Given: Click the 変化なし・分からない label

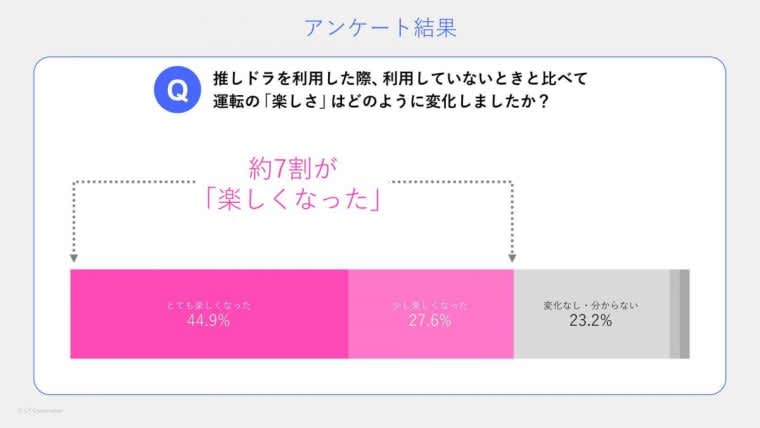Looking at the screenshot, I should click(591, 305).
